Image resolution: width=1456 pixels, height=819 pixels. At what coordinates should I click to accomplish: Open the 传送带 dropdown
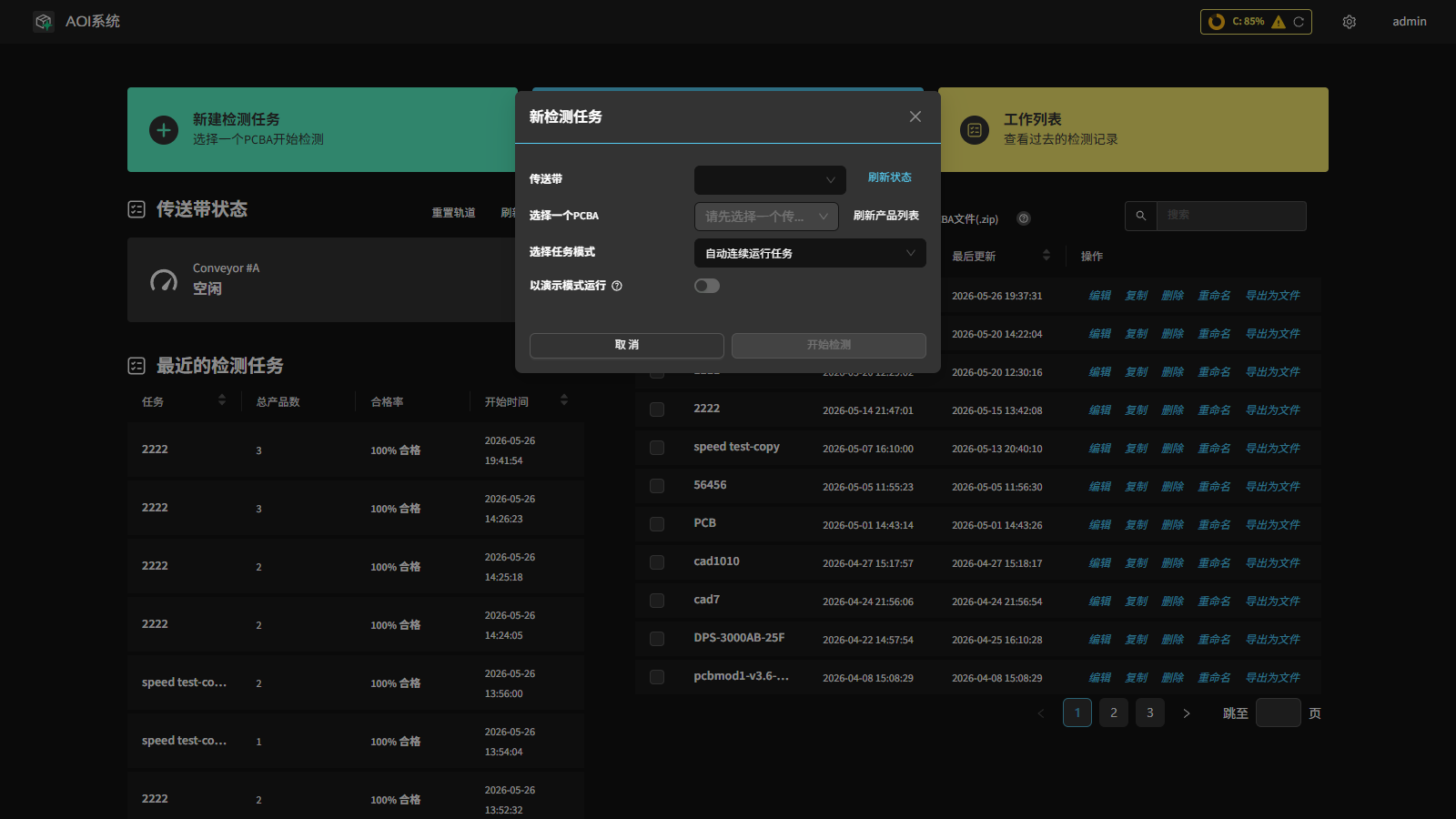pos(770,180)
